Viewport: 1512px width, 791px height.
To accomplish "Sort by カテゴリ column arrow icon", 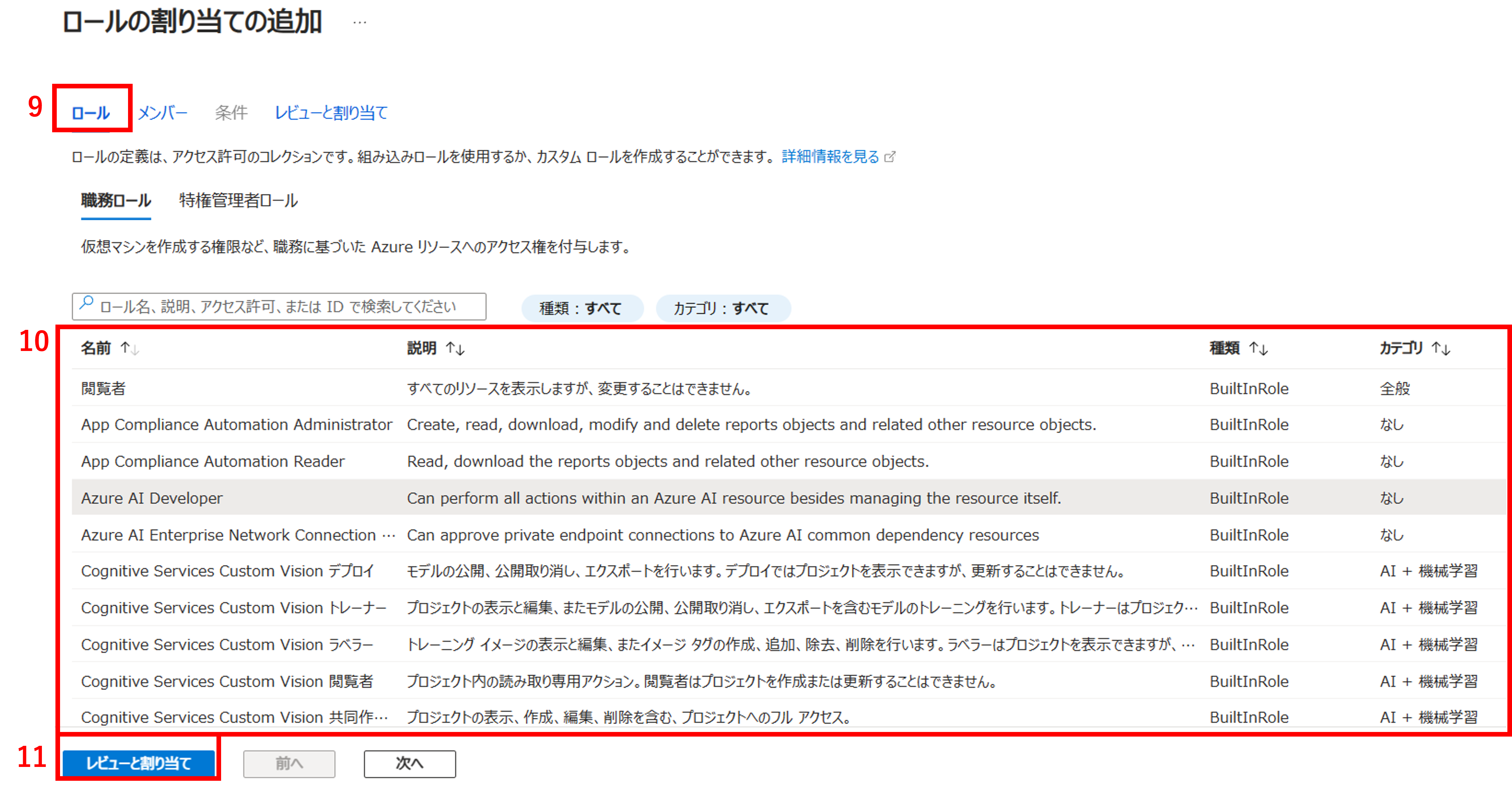I will (x=1440, y=349).
